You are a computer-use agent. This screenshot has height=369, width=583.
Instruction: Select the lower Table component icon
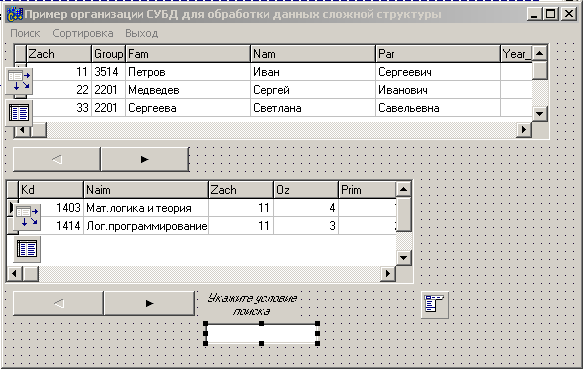[27, 249]
